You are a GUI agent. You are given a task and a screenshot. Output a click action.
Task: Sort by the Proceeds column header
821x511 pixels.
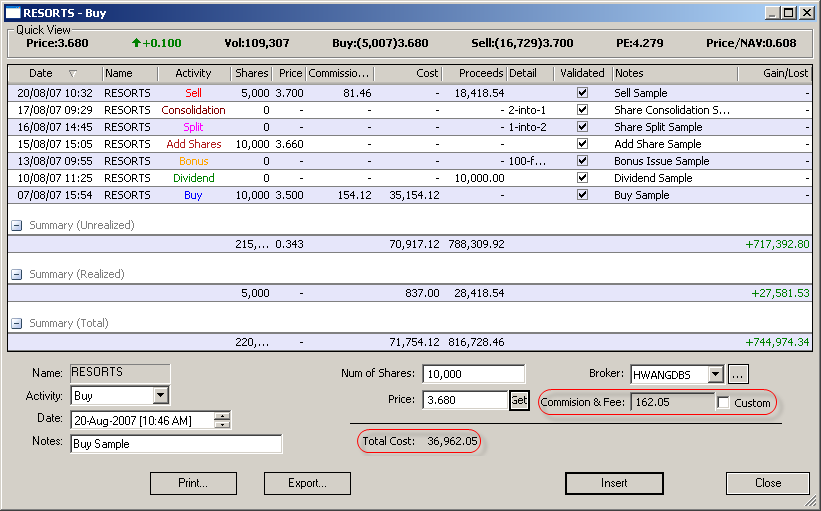[475, 73]
